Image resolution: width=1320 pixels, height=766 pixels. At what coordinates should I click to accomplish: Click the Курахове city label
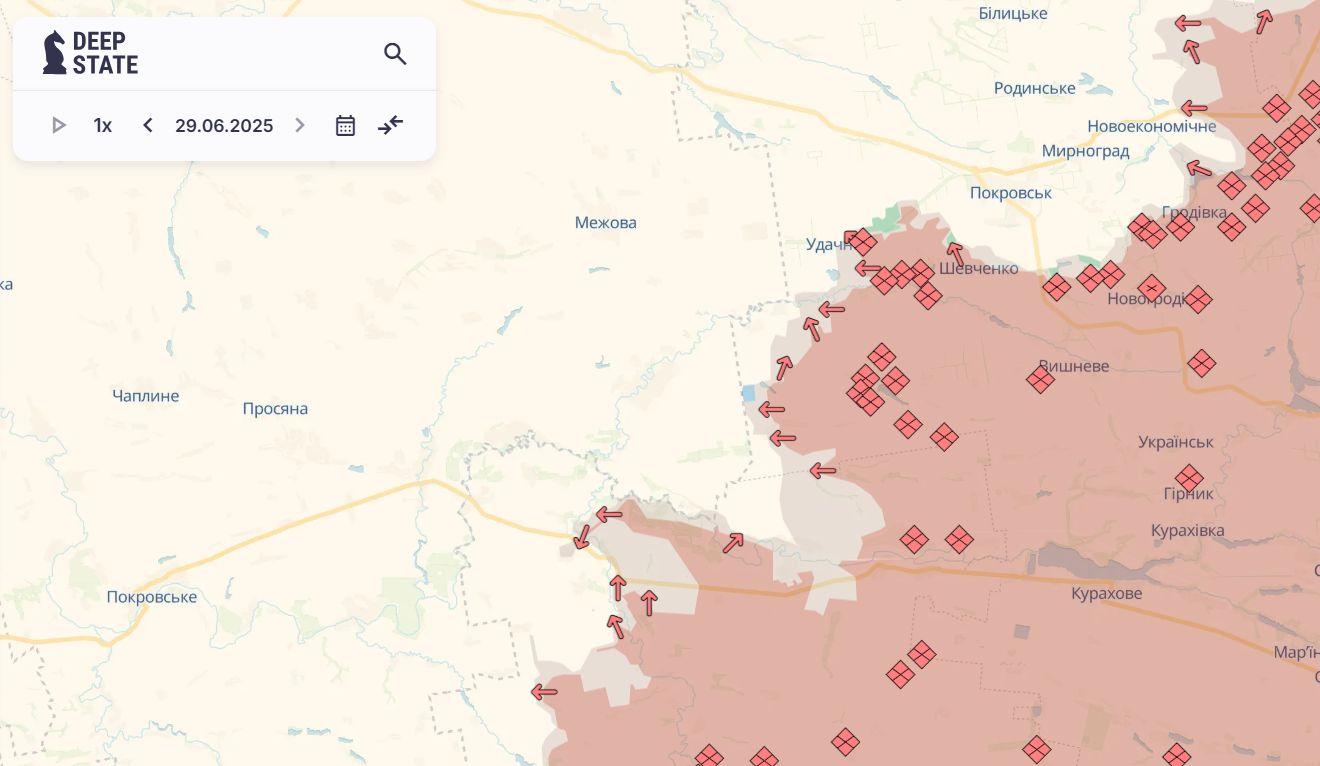tap(1106, 594)
